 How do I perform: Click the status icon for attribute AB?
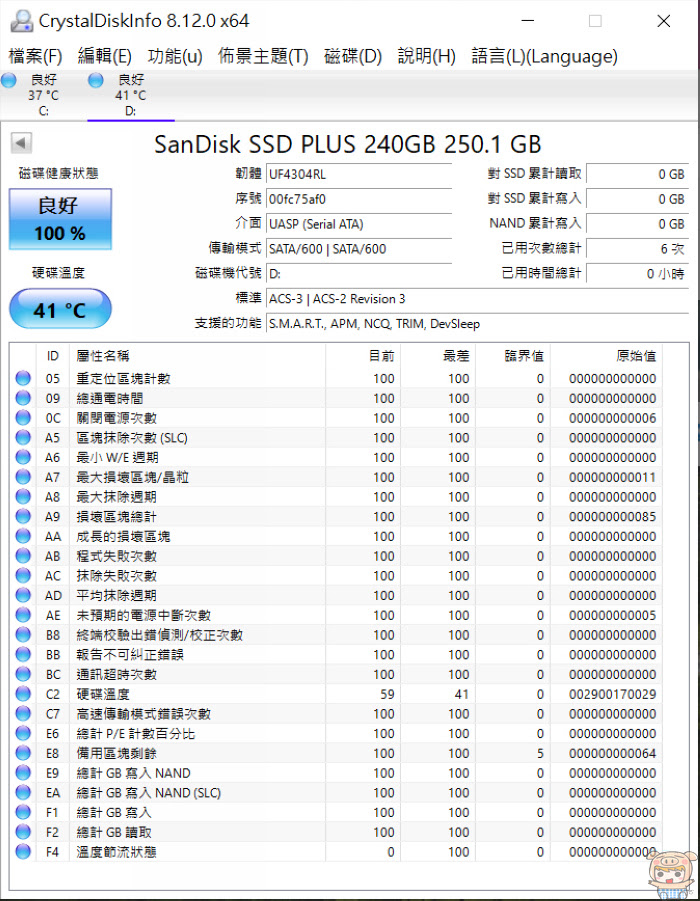(23, 556)
